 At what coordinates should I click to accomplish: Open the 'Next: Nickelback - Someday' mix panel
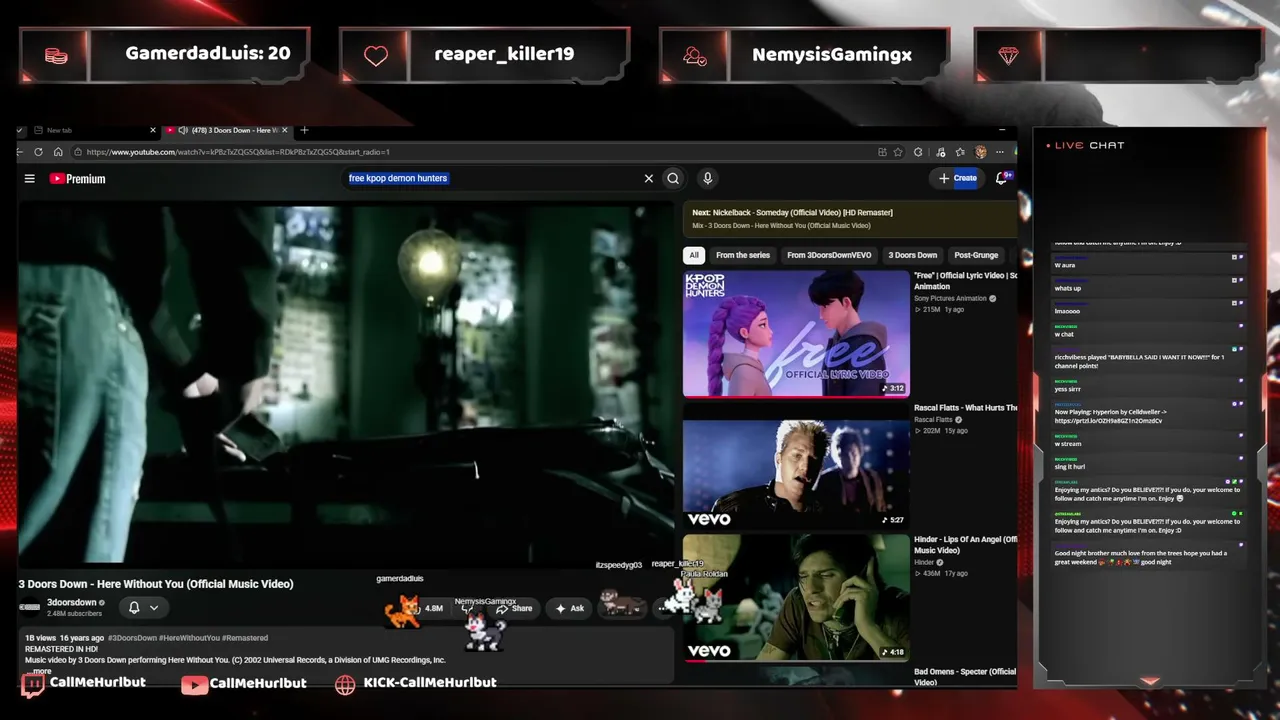point(850,218)
